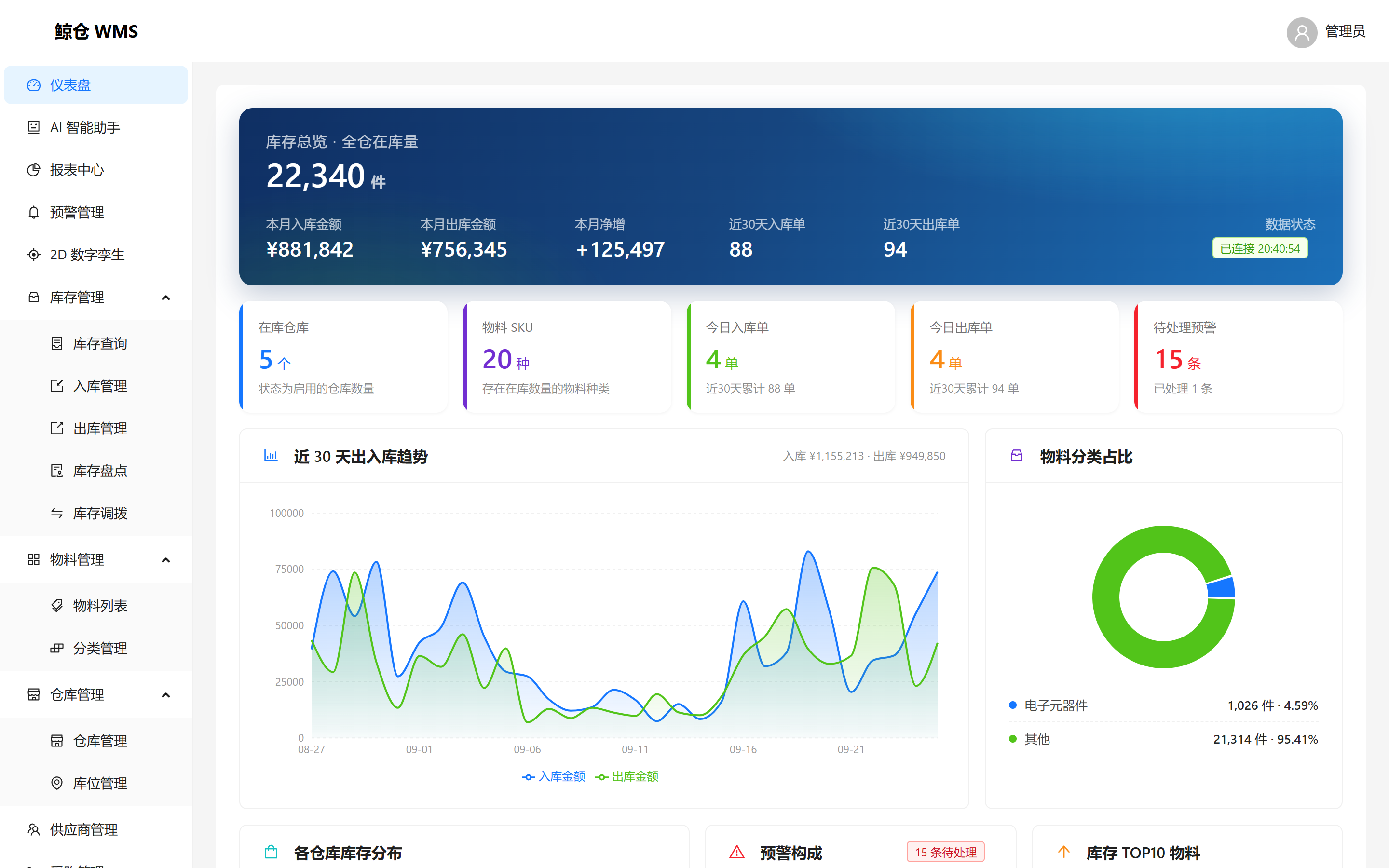Click the 09-11 x-axis date label

[635, 750]
